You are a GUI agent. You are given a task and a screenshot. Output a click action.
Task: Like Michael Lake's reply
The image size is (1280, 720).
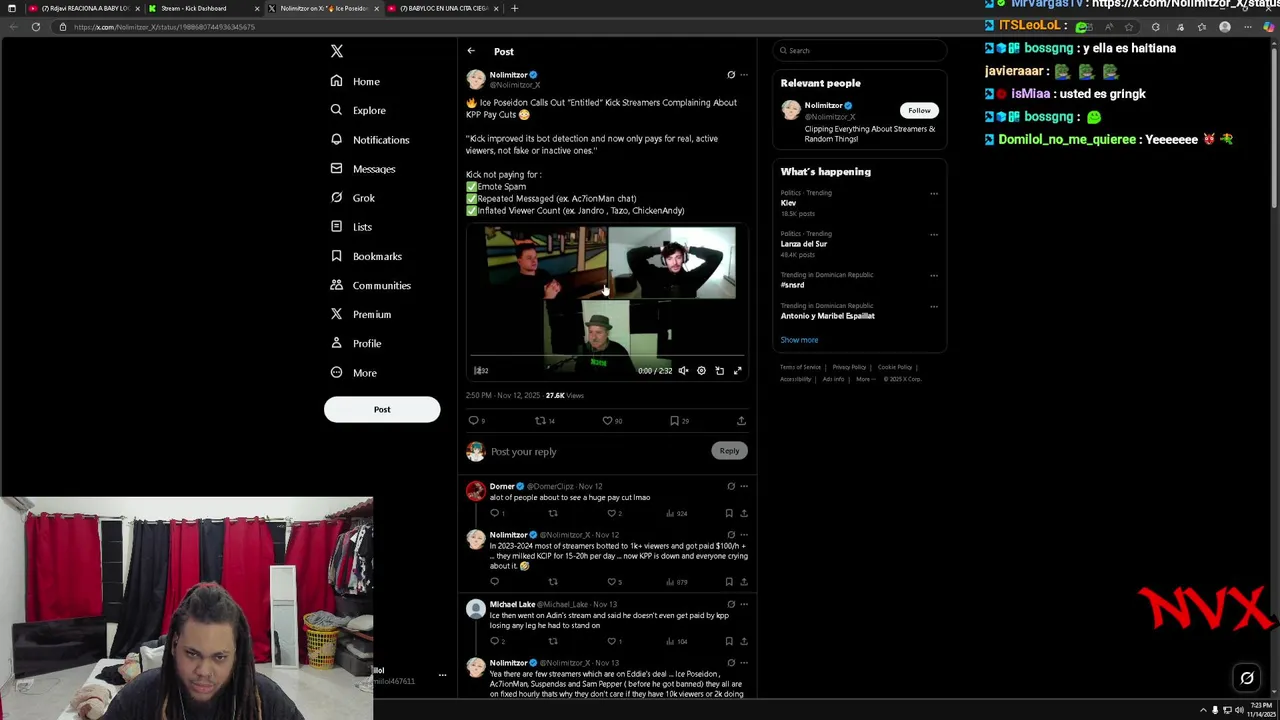(614, 641)
